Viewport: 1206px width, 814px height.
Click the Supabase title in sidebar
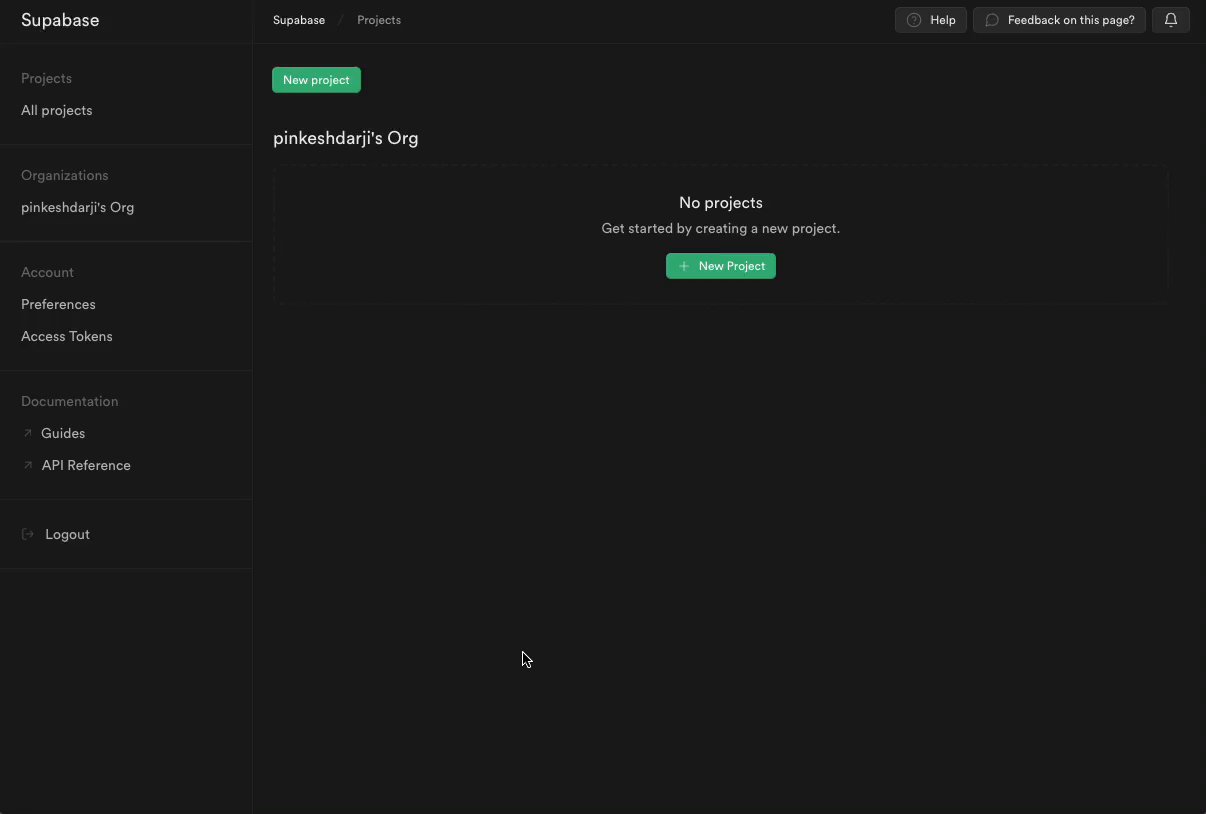click(60, 20)
